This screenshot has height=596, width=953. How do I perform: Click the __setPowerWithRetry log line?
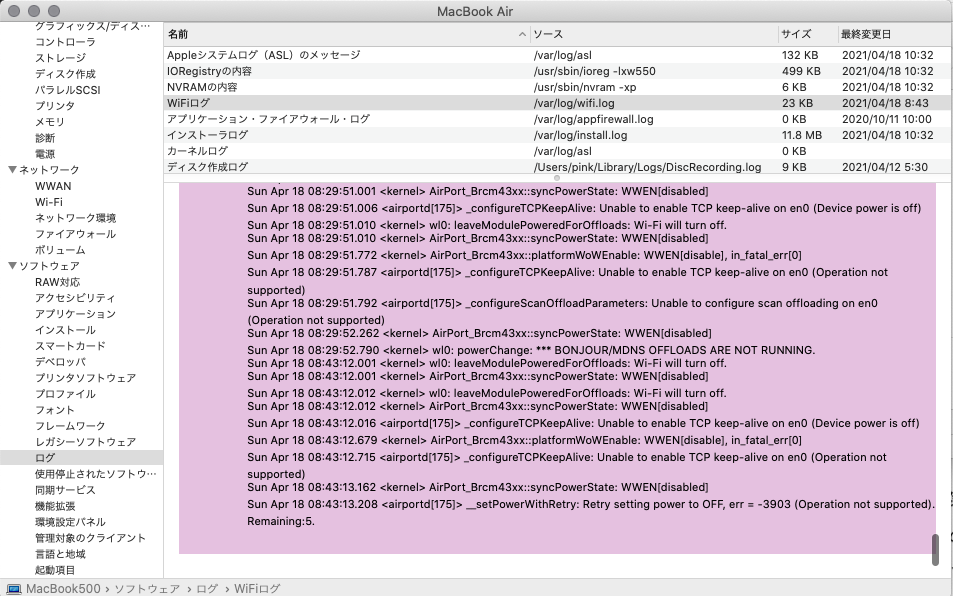pyautogui.click(x=591, y=512)
